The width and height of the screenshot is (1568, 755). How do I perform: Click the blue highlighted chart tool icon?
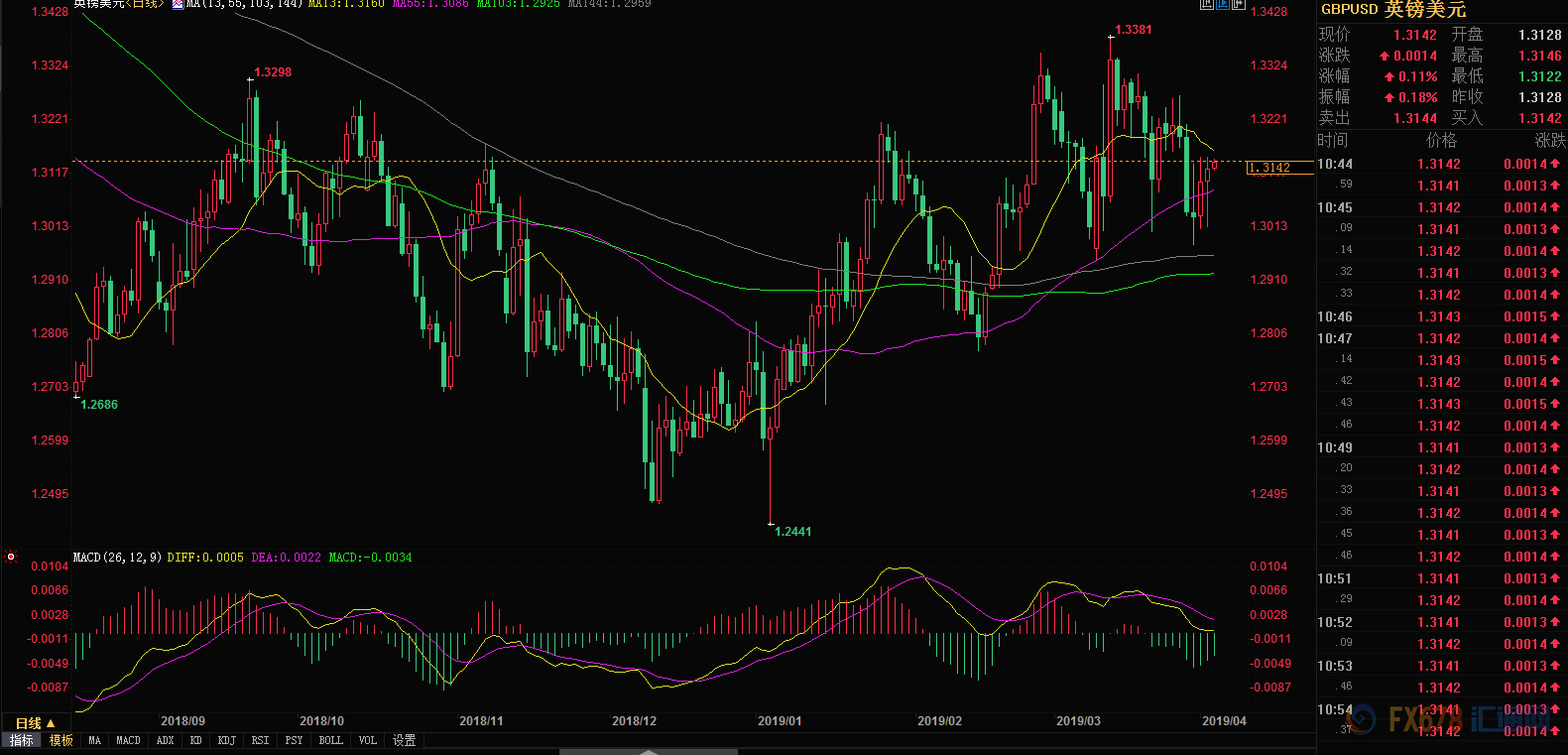point(1222,4)
